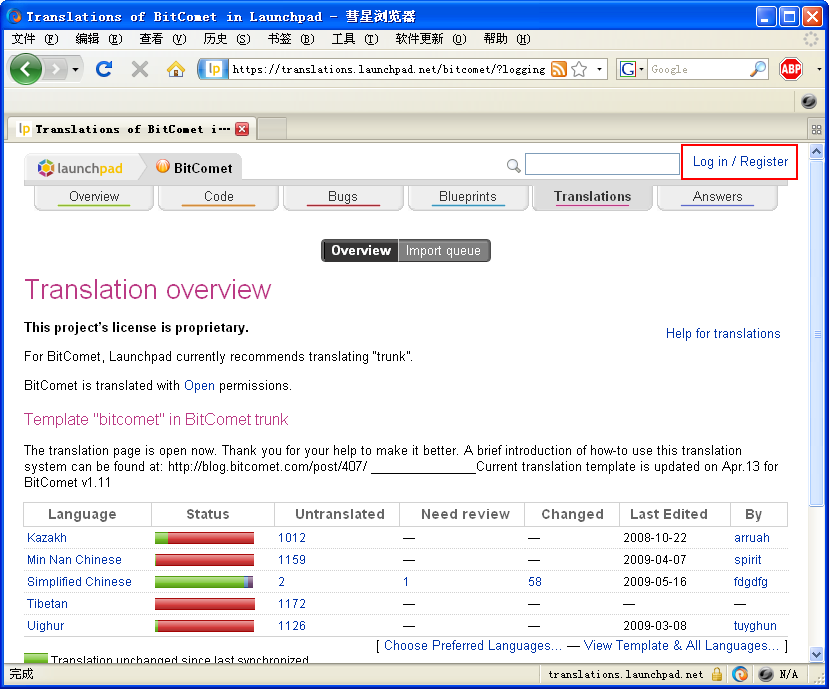Click the RSS feed icon in the address bar
This screenshot has width=829, height=689.
[559, 69]
